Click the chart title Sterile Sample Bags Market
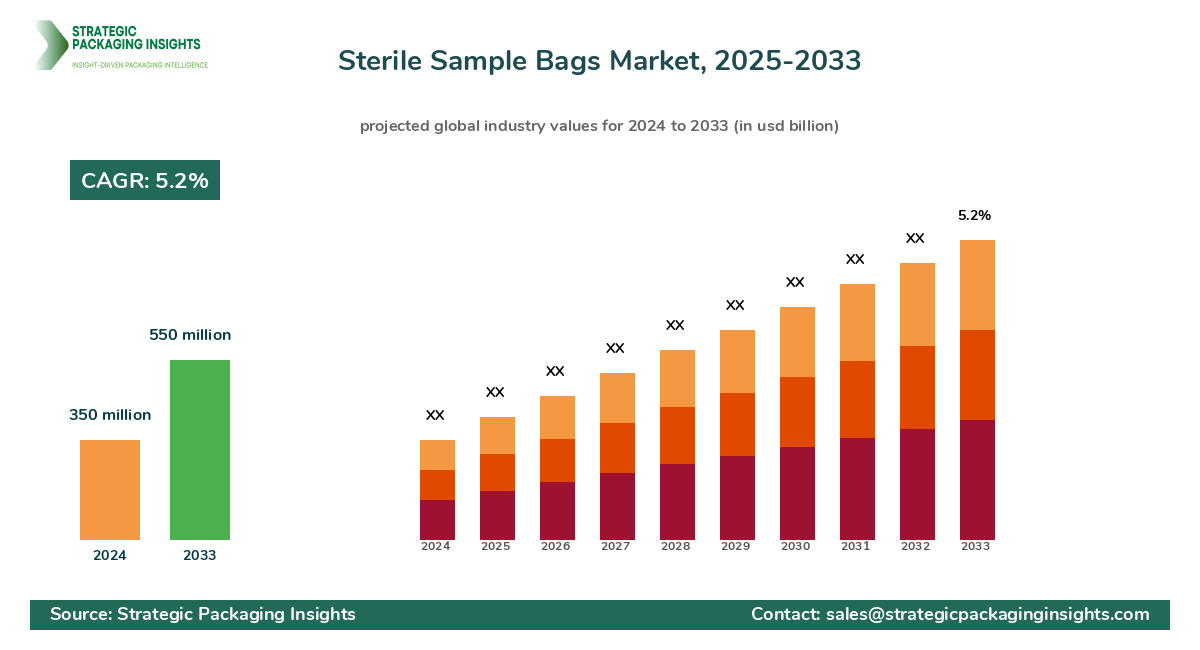This screenshot has width=1200, height=650. [x=599, y=61]
